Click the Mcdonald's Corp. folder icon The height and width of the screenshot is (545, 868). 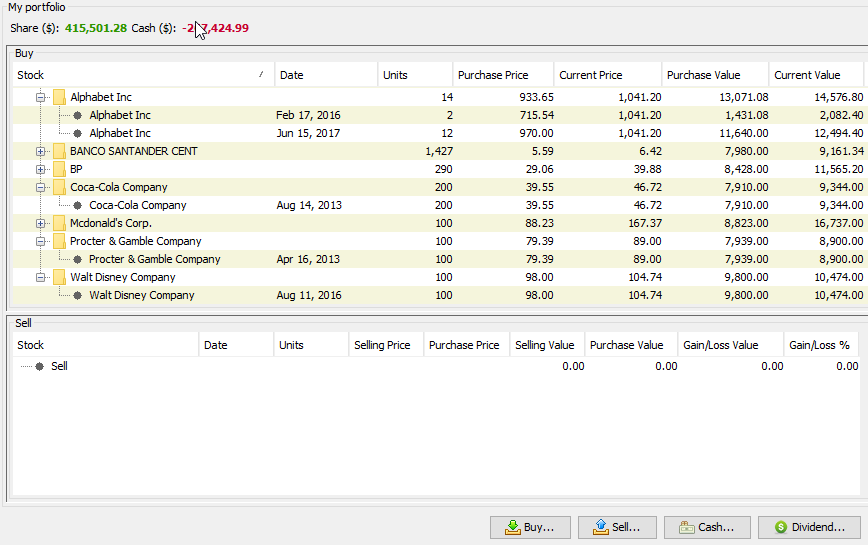coord(59,224)
